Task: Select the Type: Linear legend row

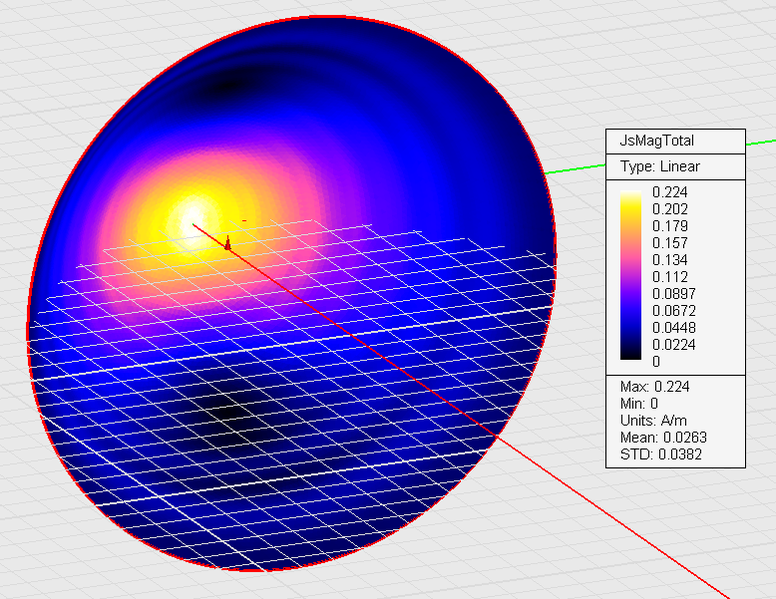Action: pos(660,166)
